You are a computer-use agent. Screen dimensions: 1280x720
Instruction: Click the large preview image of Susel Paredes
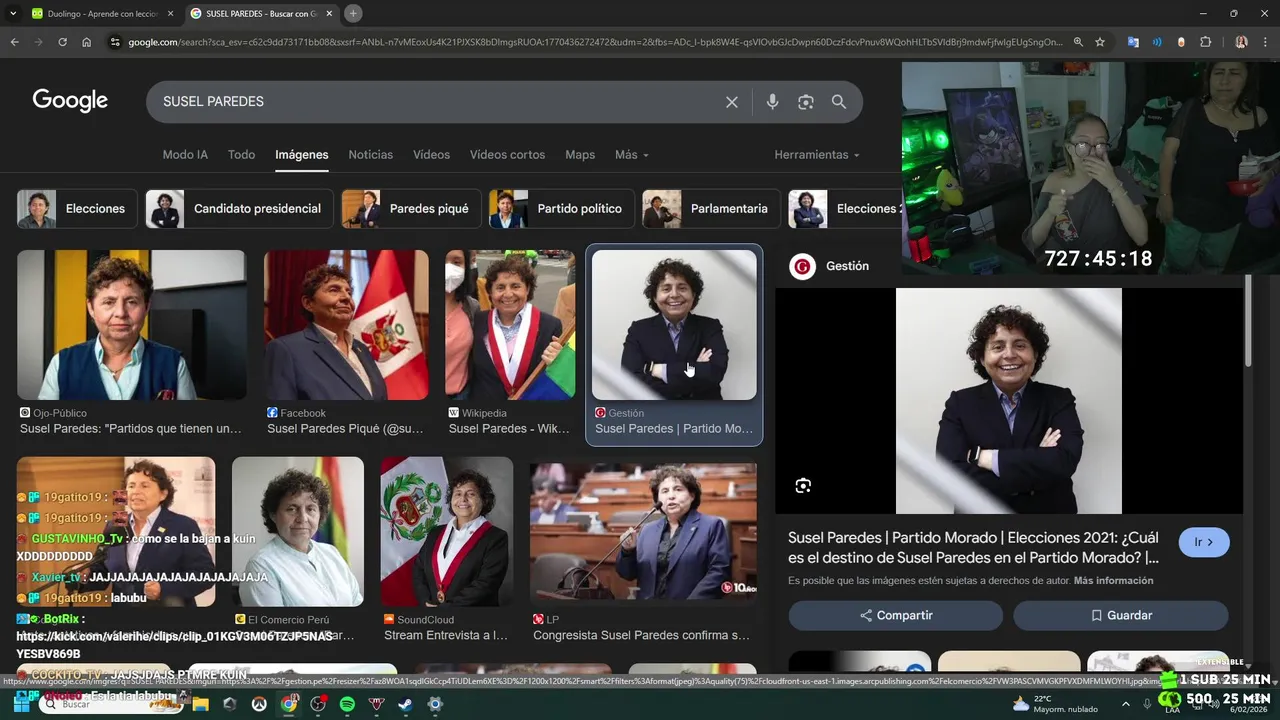pos(1008,401)
